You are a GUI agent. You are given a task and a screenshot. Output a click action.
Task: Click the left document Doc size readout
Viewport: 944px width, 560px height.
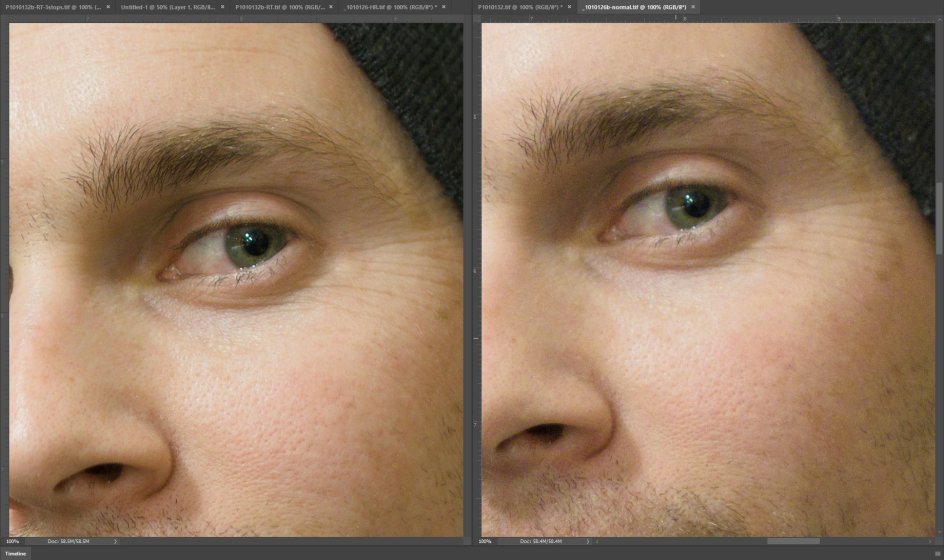68,541
